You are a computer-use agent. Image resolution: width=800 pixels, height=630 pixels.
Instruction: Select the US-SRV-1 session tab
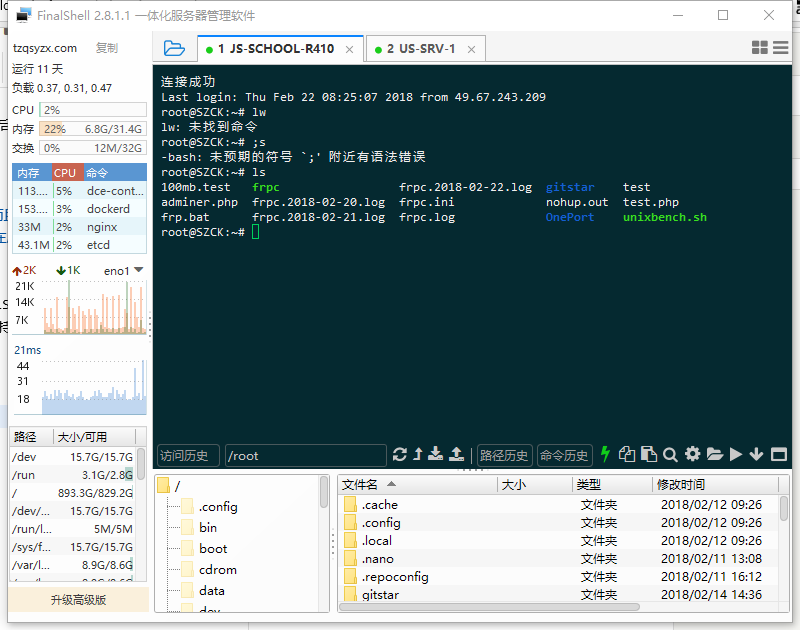(426, 49)
